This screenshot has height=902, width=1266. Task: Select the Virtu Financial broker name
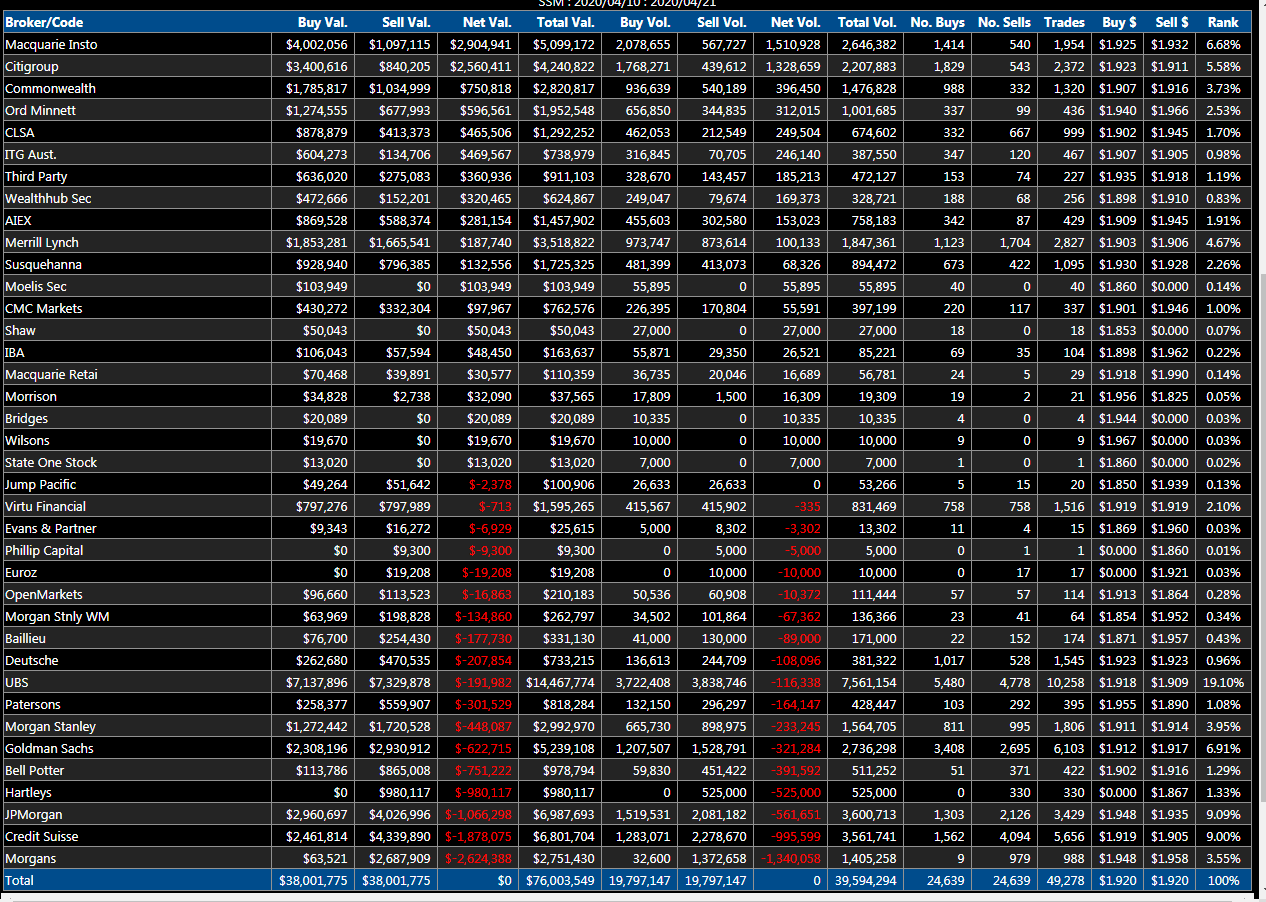(45, 506)
